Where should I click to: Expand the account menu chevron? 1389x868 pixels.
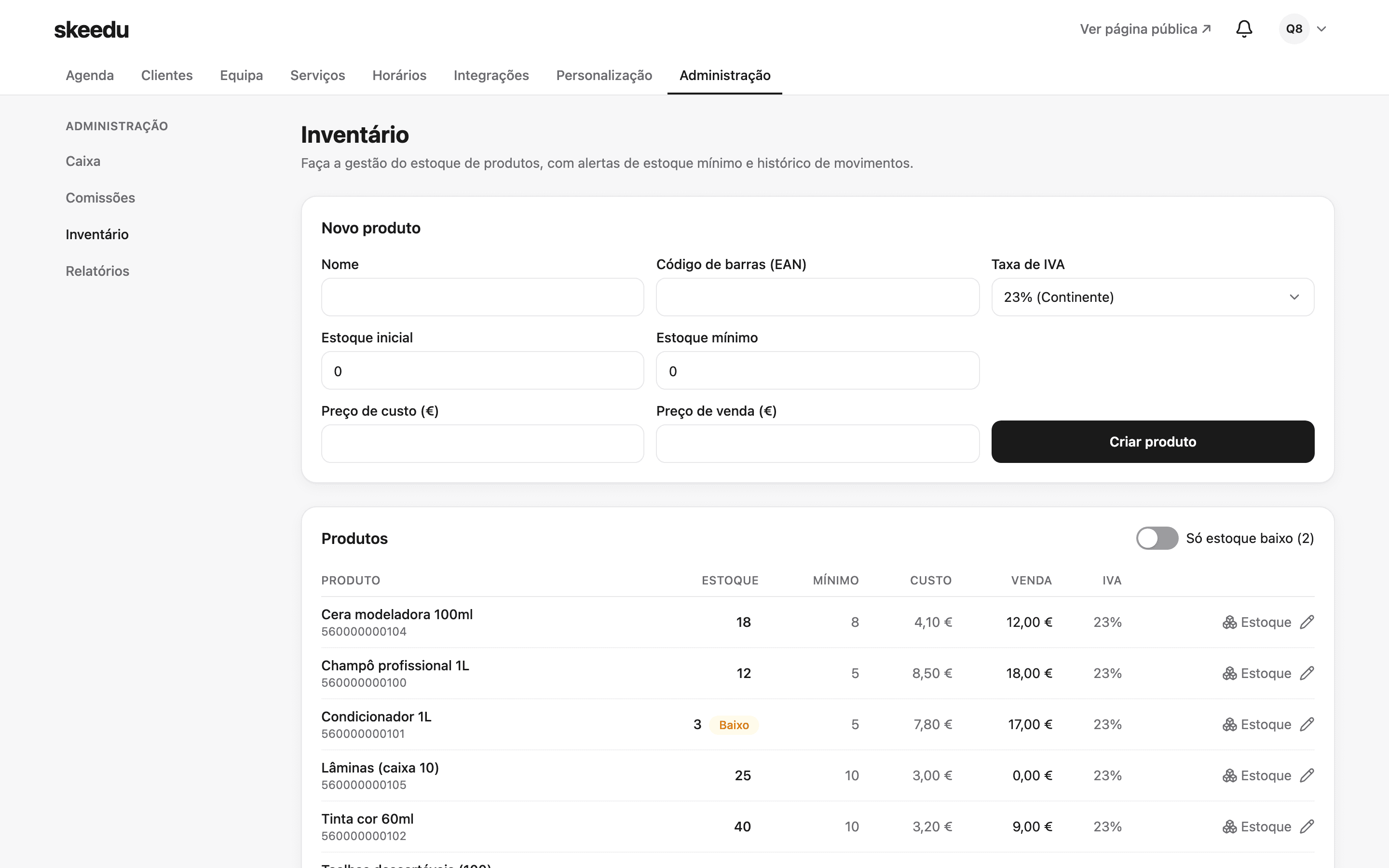(1321, 29)
